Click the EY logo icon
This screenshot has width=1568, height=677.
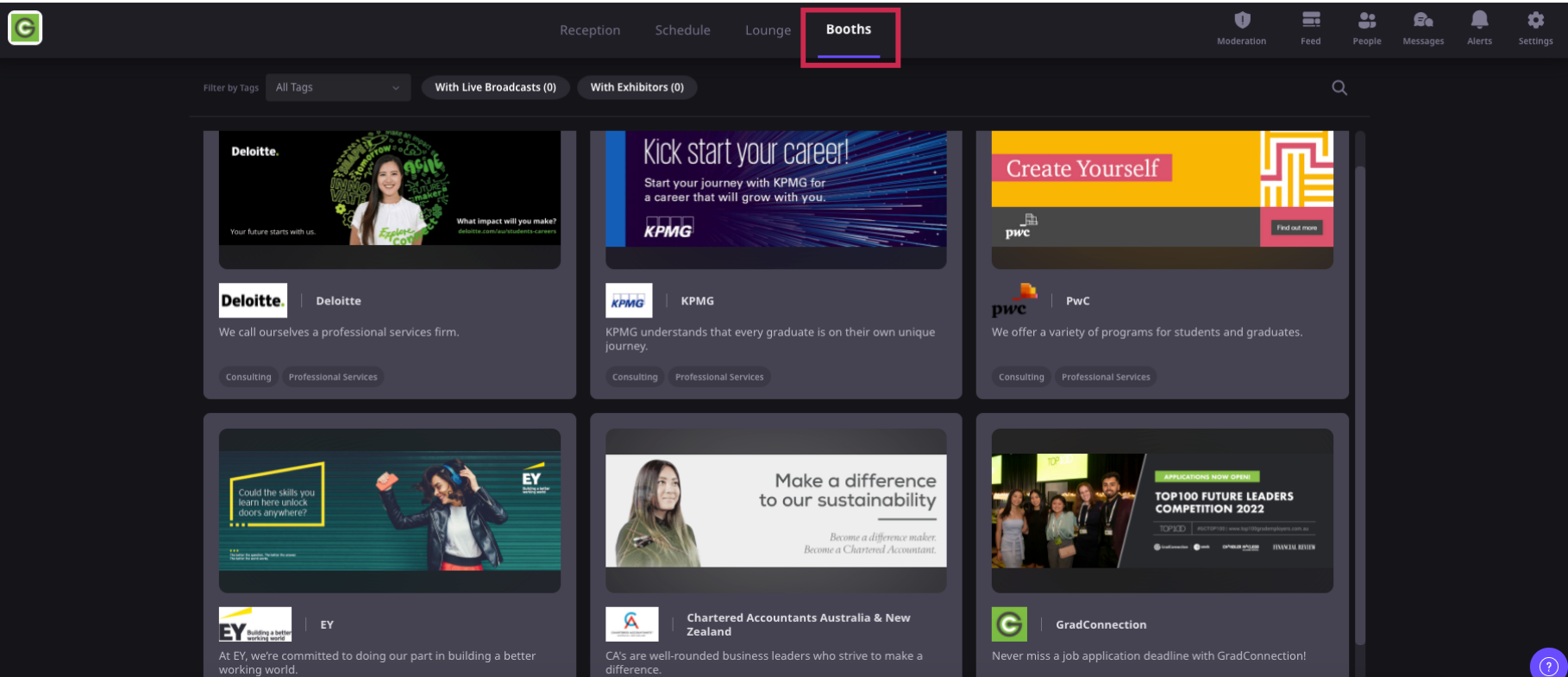(255, 624)
